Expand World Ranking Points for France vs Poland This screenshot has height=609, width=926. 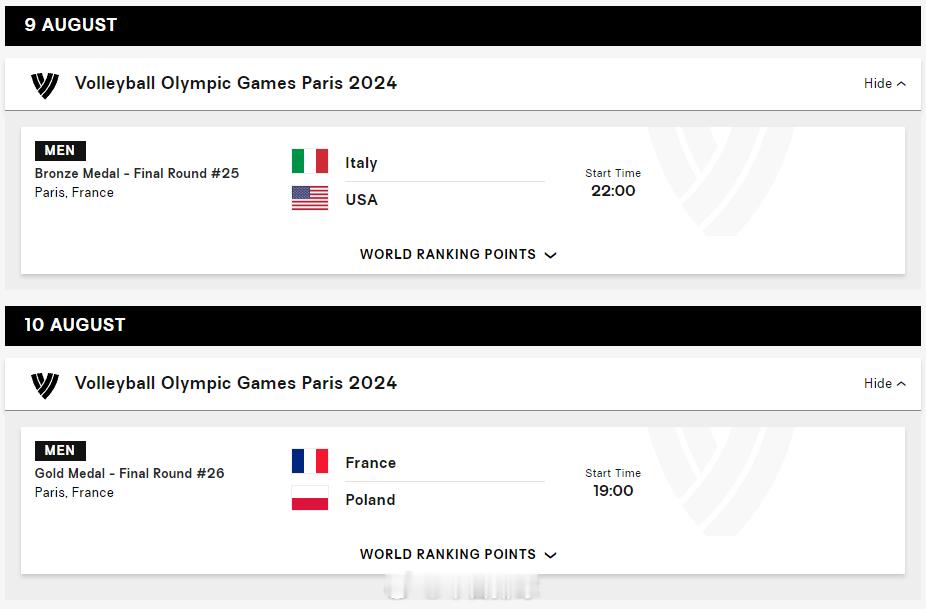[458, 554]
